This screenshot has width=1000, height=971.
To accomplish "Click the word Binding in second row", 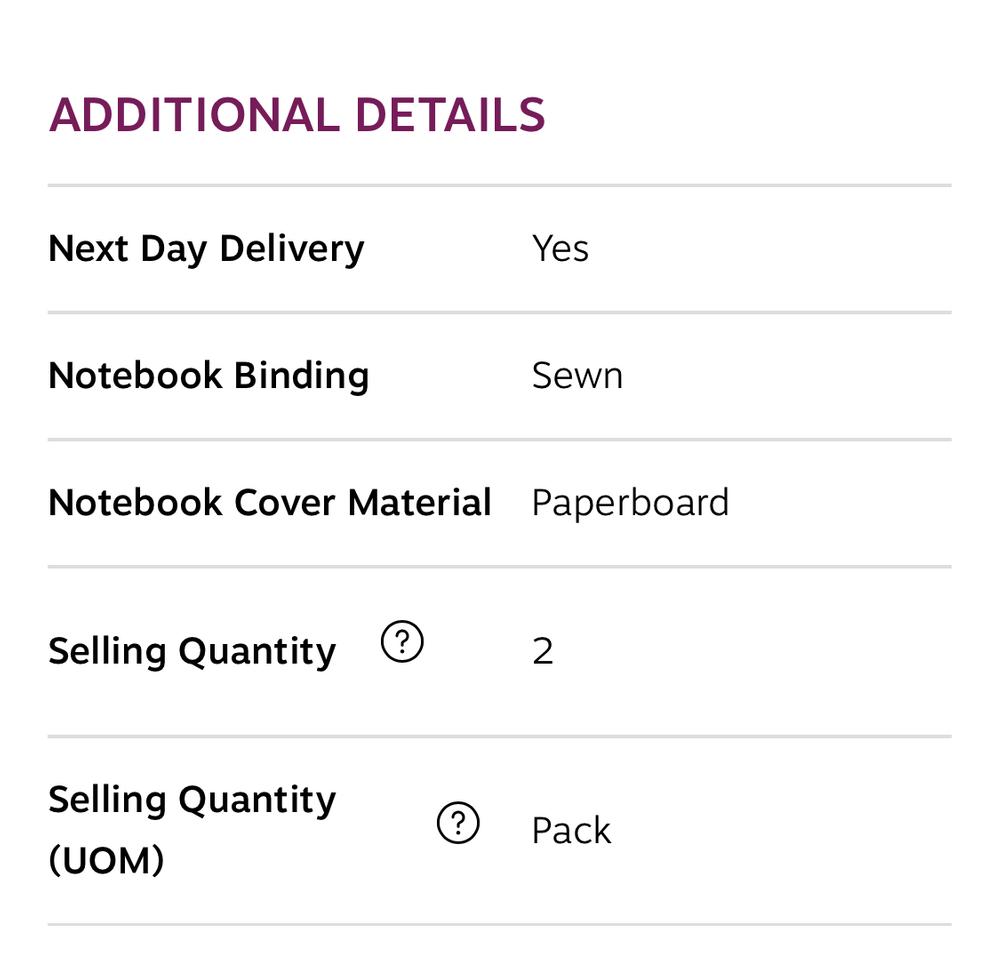I will [301, 376].
